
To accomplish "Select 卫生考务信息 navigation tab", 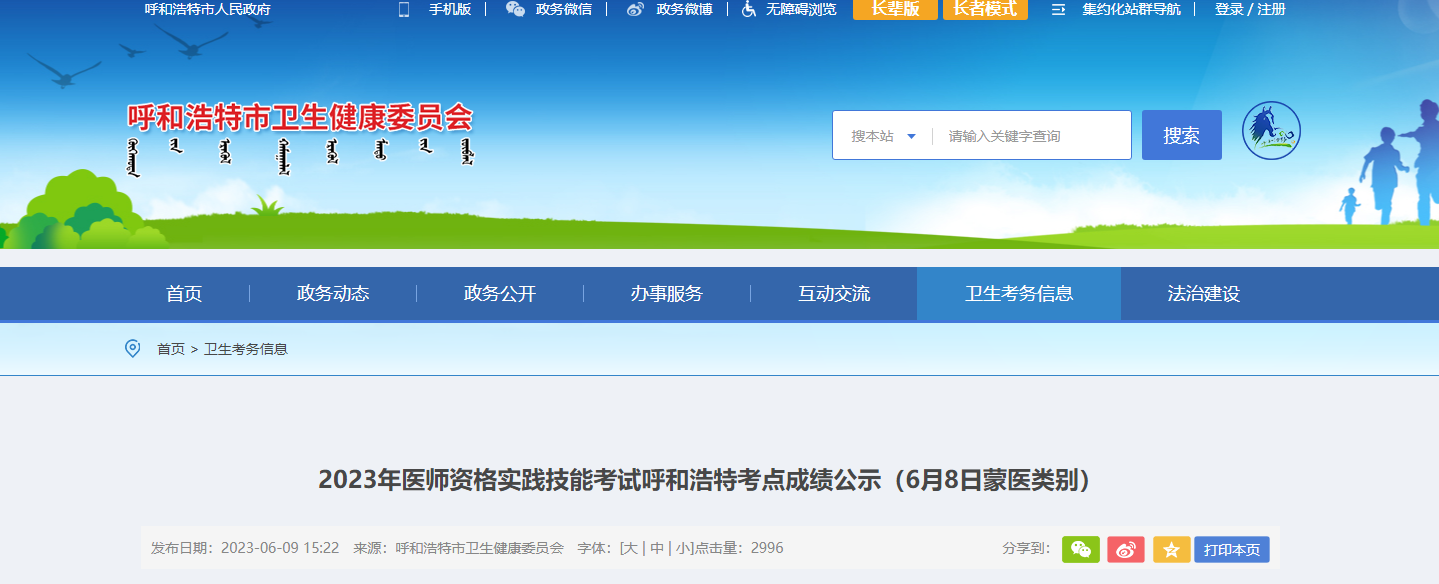I will click(x=1019, y=294).
